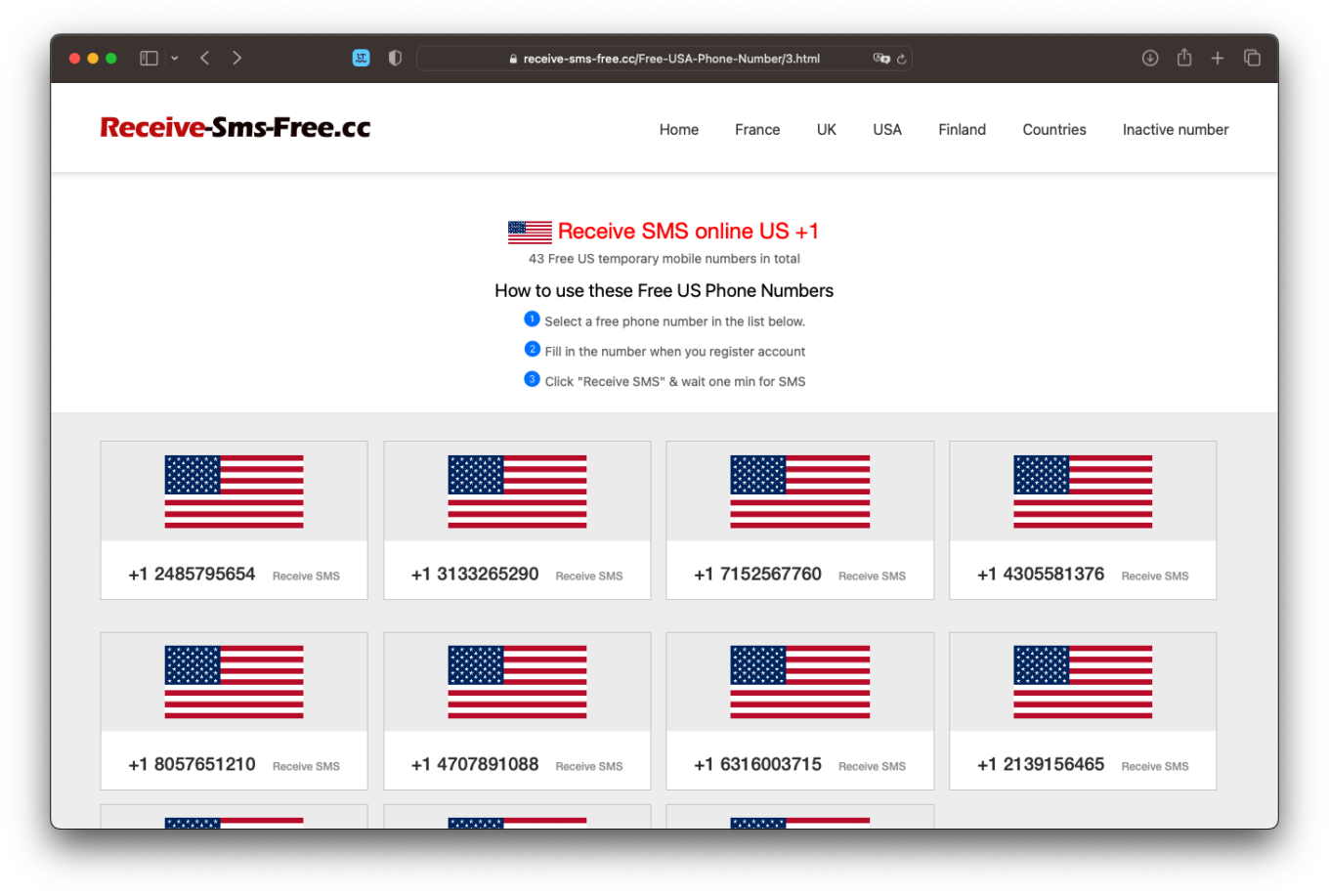Click the address bar URL field

(x=664, y=59)
